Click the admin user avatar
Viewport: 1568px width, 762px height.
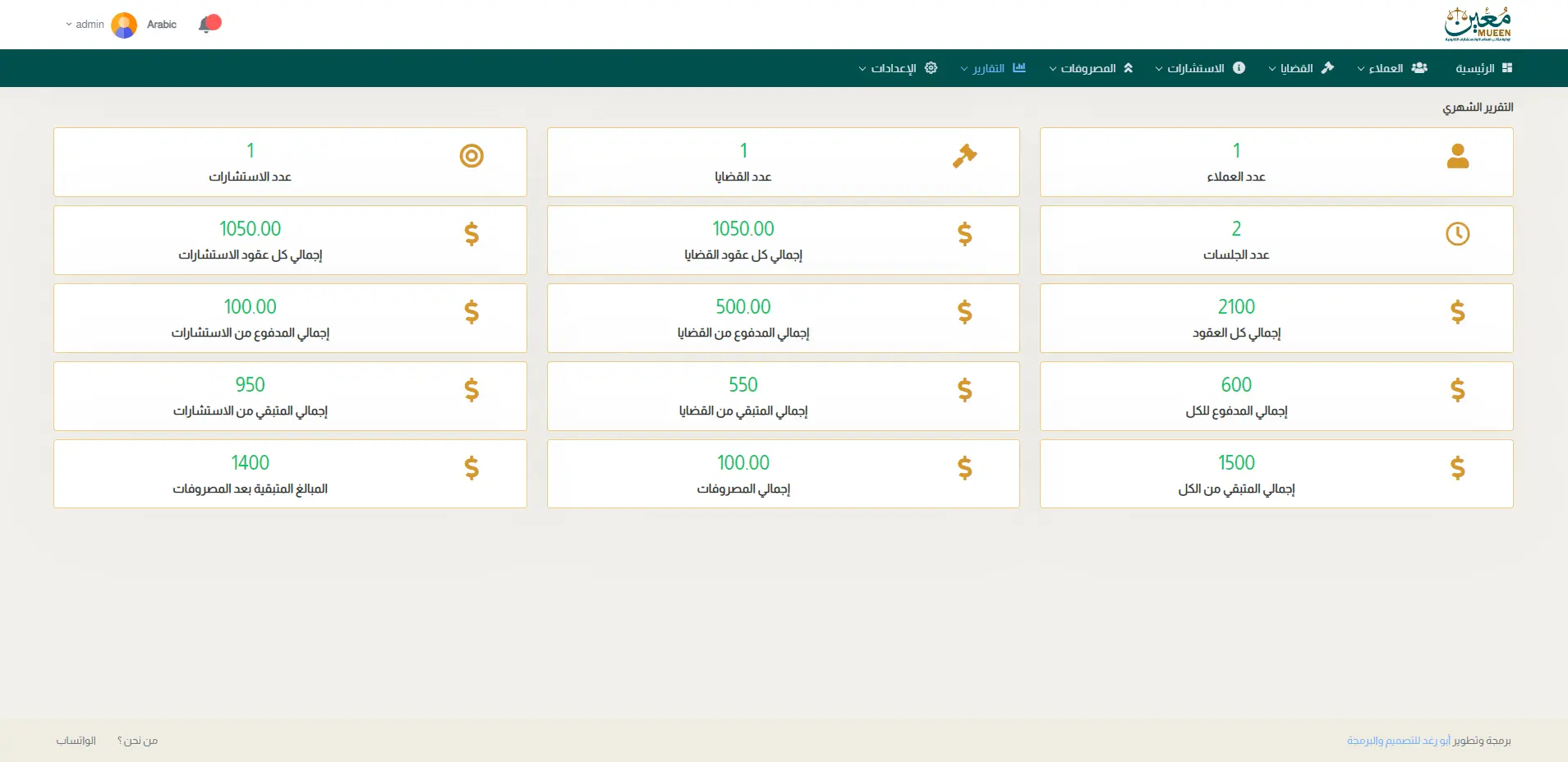pyautogui.click(x=124, y=25)
